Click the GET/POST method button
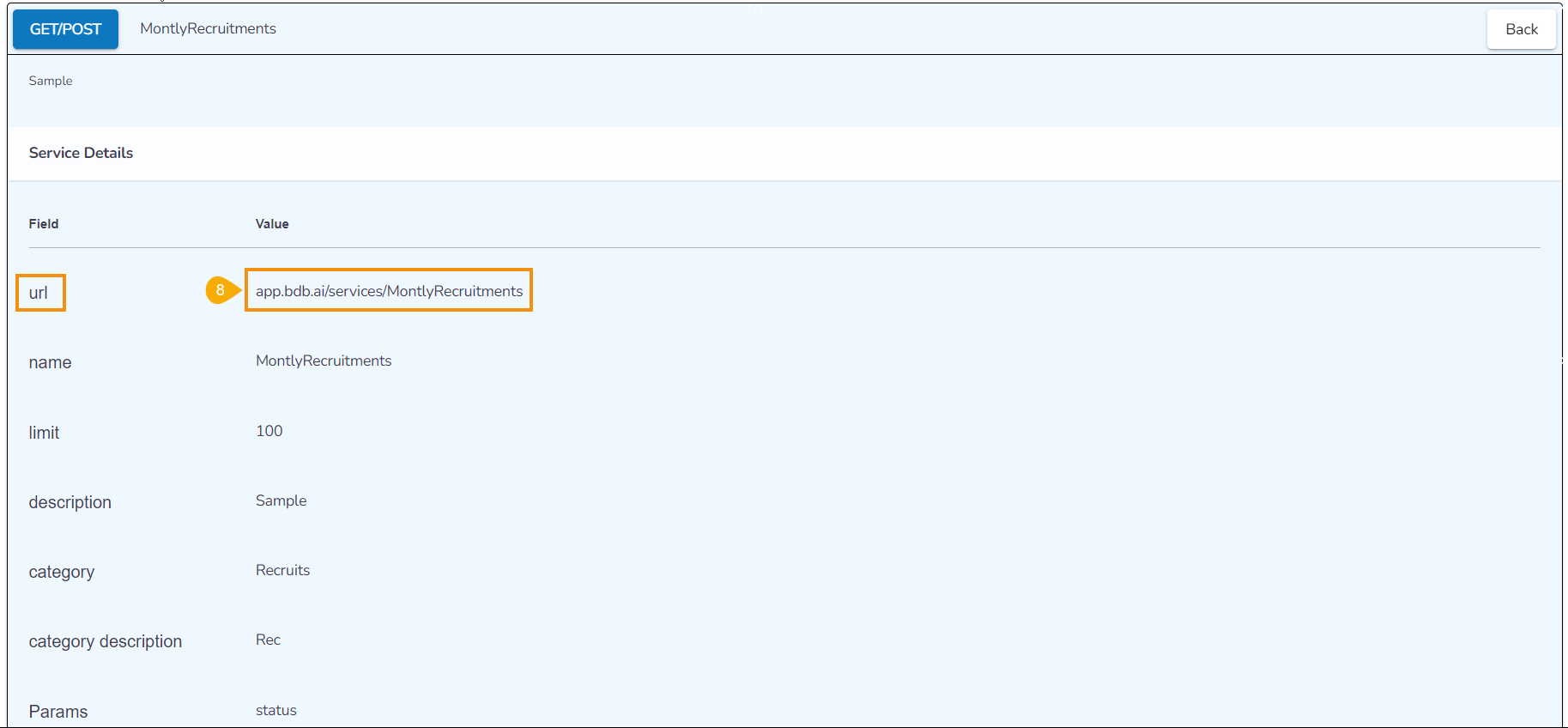 coord(65,29)
